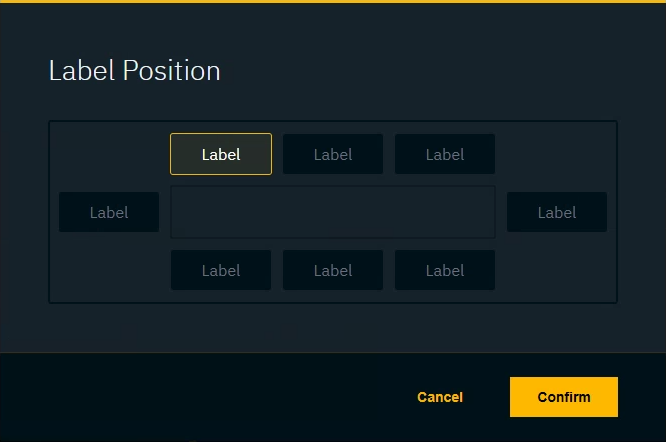The width and height of the screenshot is (666, 442).
Task: Click the empty center preview field
Action: click(x=333, y=212)
